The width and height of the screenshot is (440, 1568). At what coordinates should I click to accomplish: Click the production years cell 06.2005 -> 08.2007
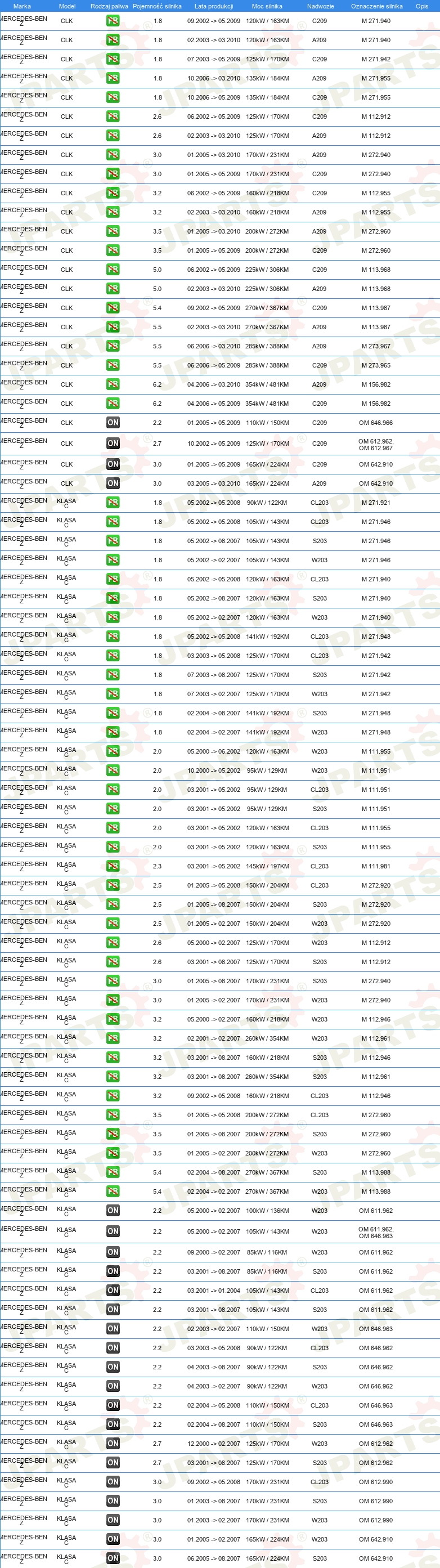point(214,1558)
